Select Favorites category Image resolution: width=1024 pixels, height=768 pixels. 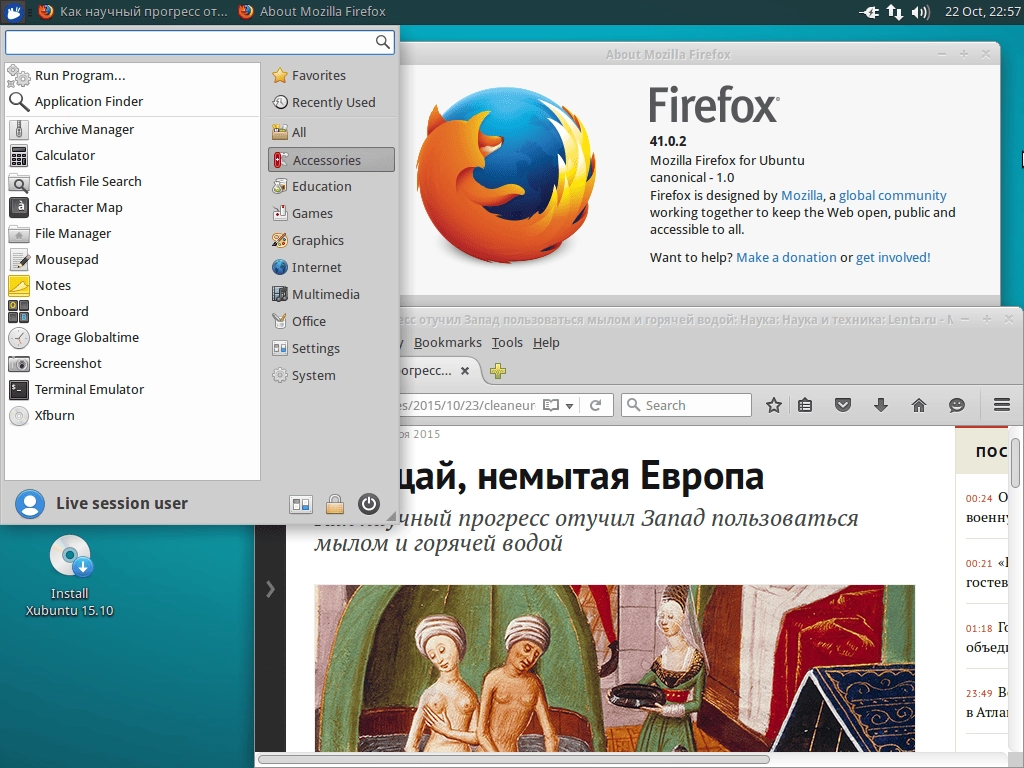[x=332, y=76]
